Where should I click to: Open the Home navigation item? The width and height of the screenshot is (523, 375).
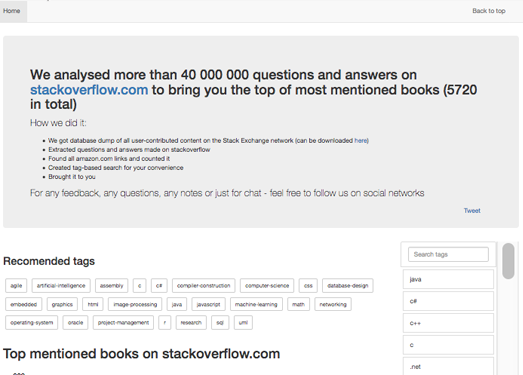[x=12, y=11]
